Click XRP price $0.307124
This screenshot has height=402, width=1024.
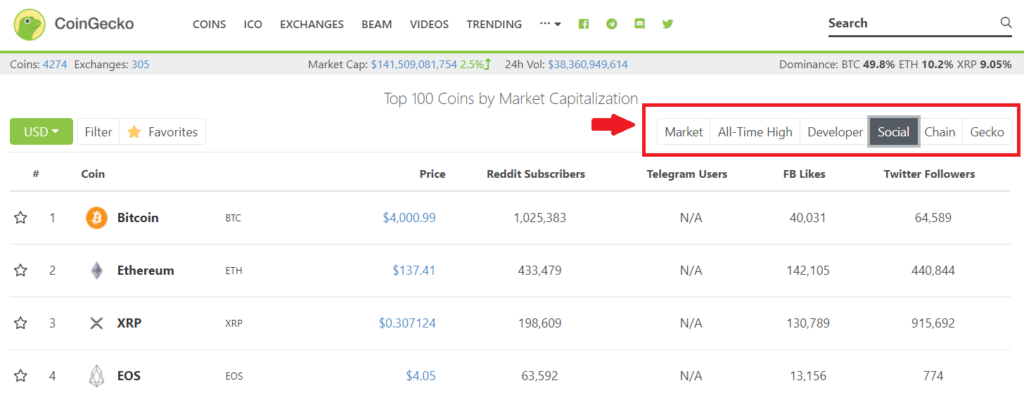(407, 323)
